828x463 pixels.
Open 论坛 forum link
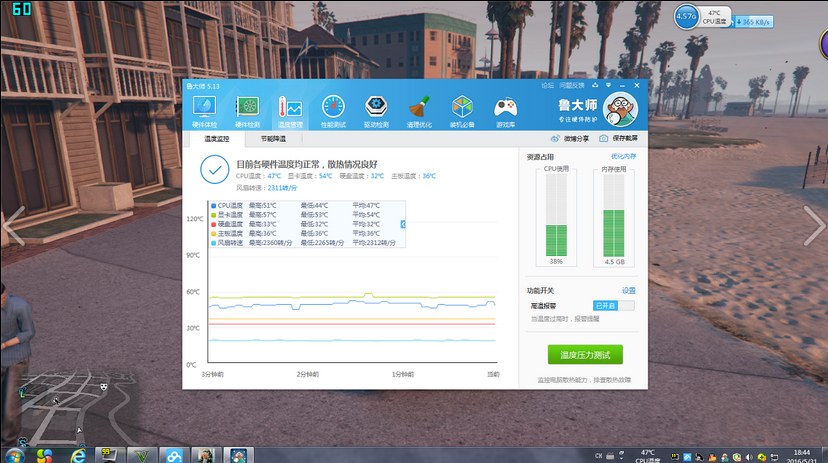(547, 86)
